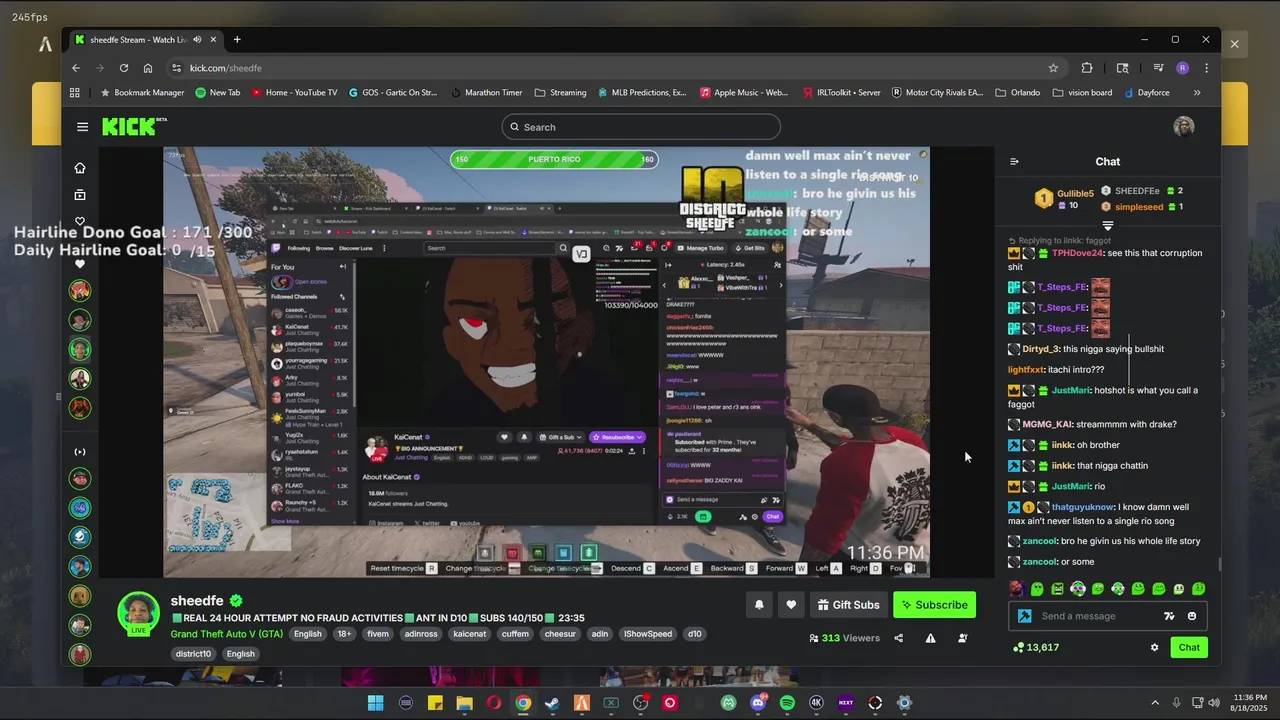Open Steam from taskbar
This screenshot has height=720, width=1280.
552,703
